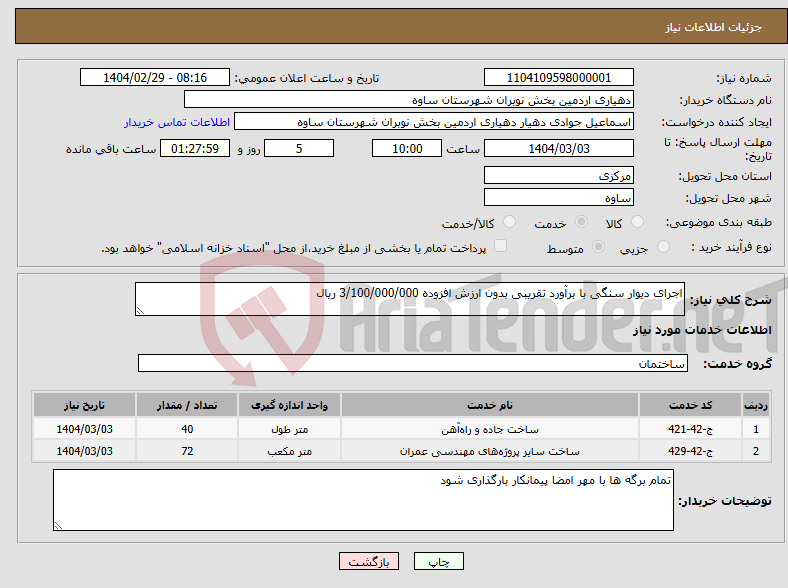Open اطلاعات تماس خریدار link

[177, 122]
